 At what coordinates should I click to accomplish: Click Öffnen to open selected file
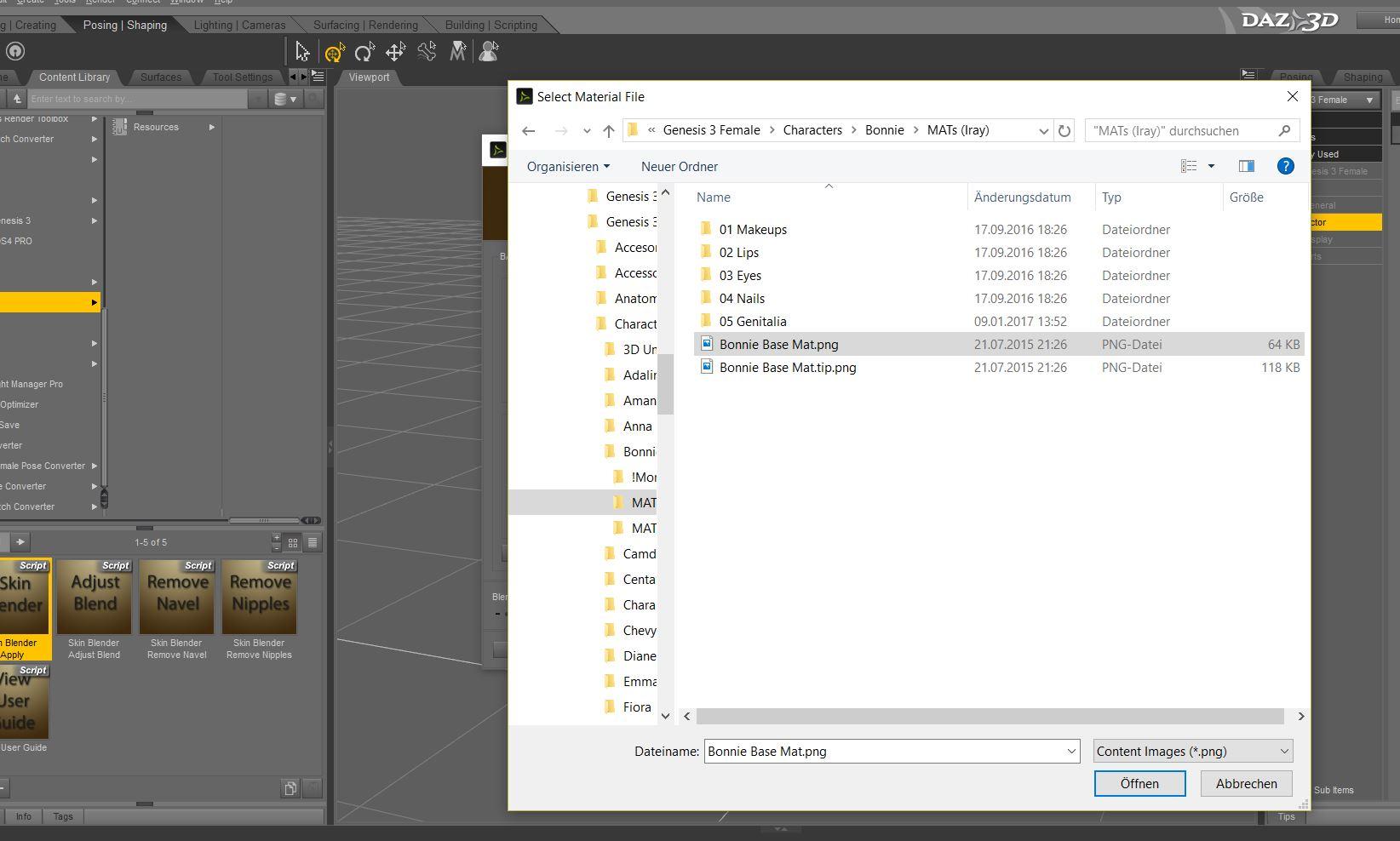(x=1139, y=783)
